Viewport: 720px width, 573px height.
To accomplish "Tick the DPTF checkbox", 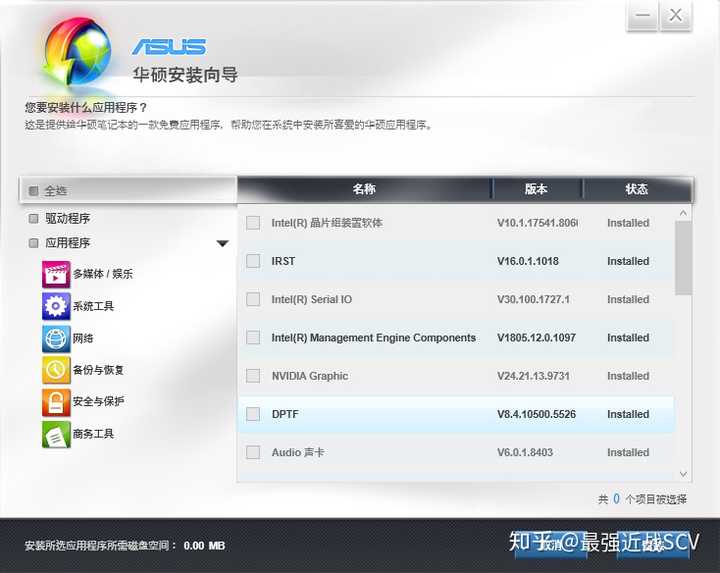I will (x=253, y=414).
